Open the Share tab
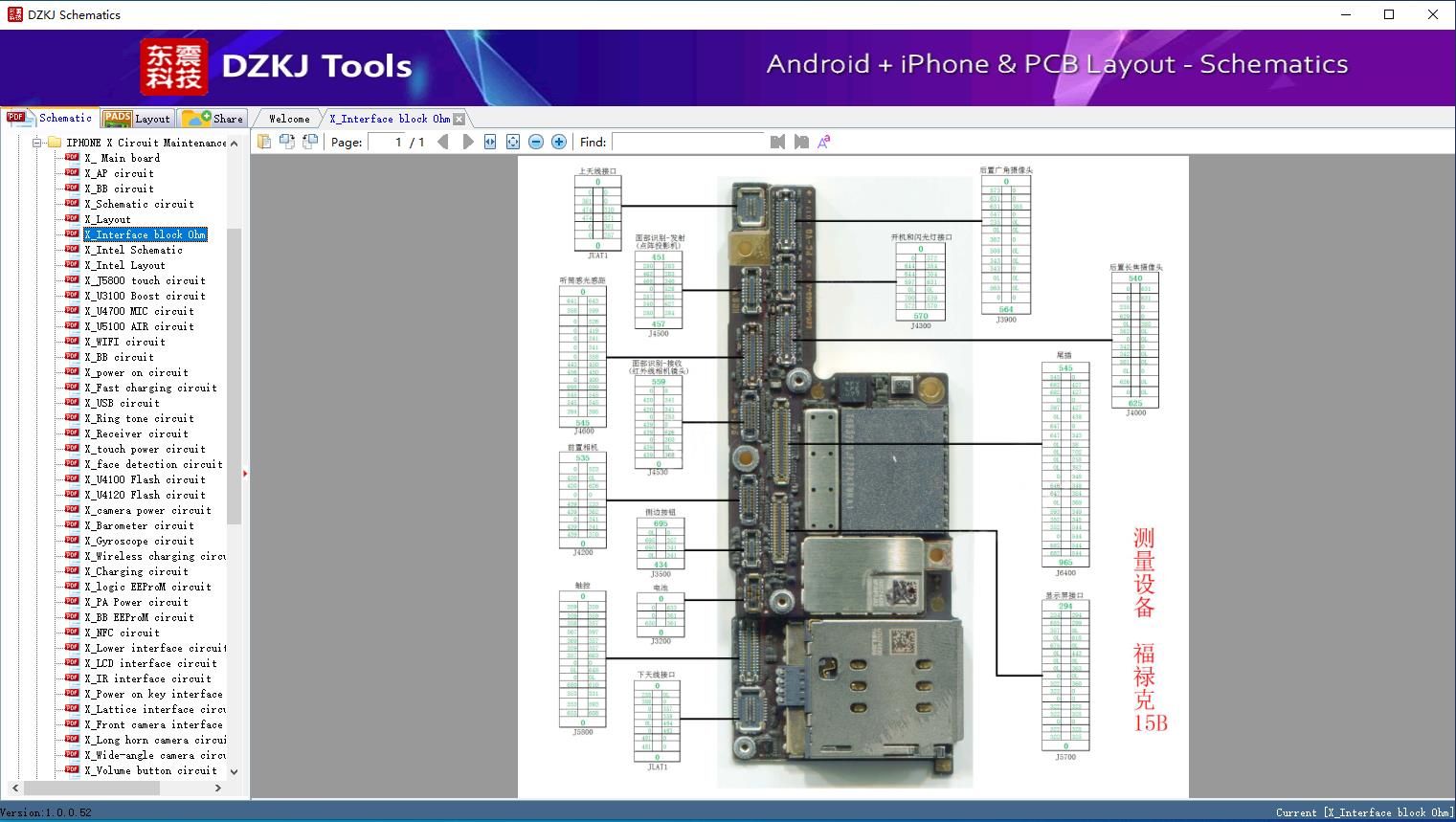The image size is (1456, 822). 220,118
